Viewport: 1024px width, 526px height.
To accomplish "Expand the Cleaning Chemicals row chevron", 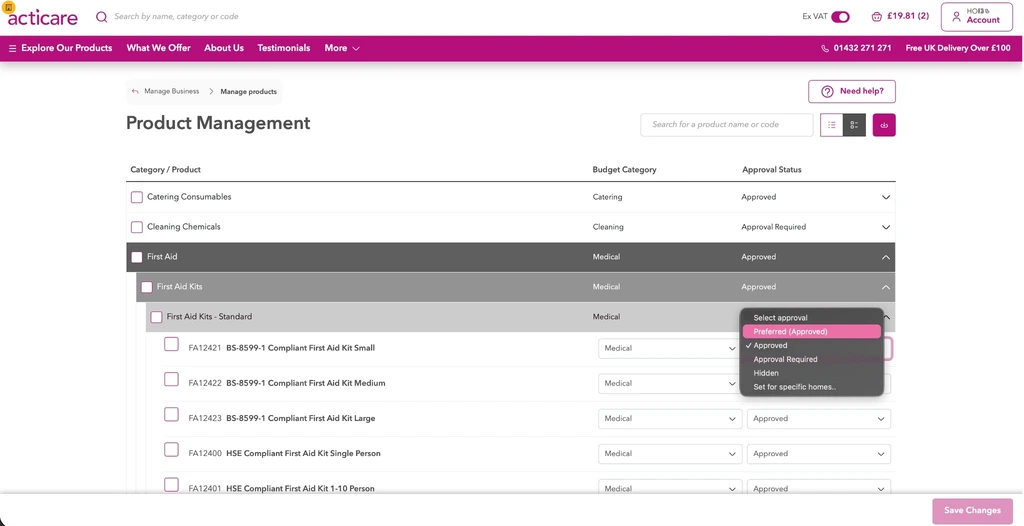I will (x=886, y=227).
